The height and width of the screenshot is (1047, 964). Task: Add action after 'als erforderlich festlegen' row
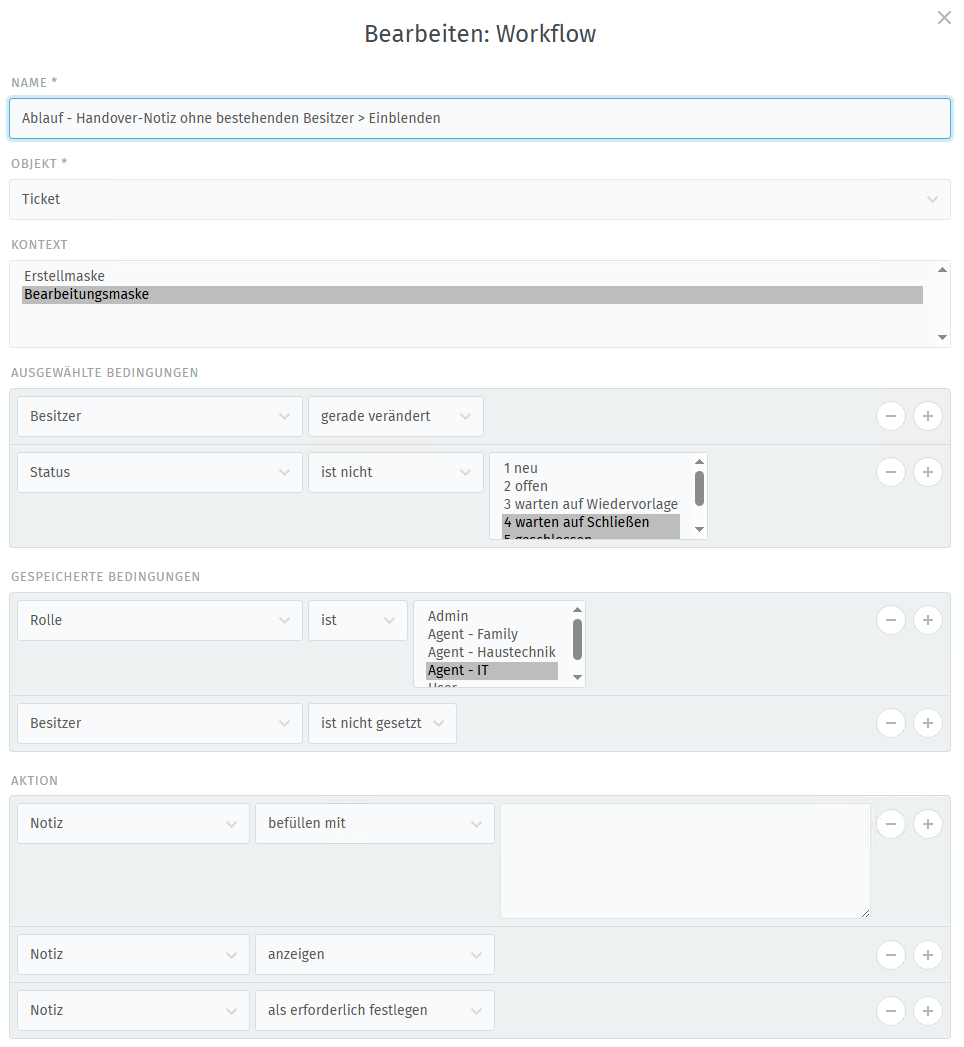[927, 1010]
